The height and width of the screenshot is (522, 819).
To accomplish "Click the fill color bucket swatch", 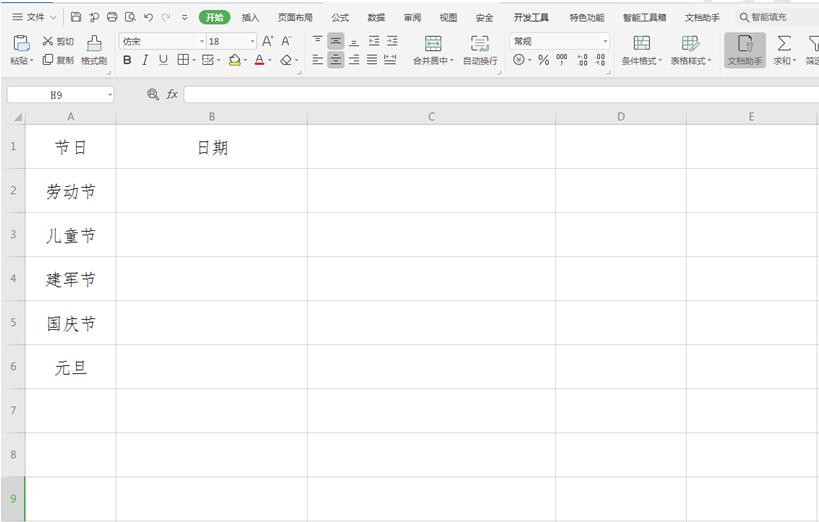I will point(235,60).
